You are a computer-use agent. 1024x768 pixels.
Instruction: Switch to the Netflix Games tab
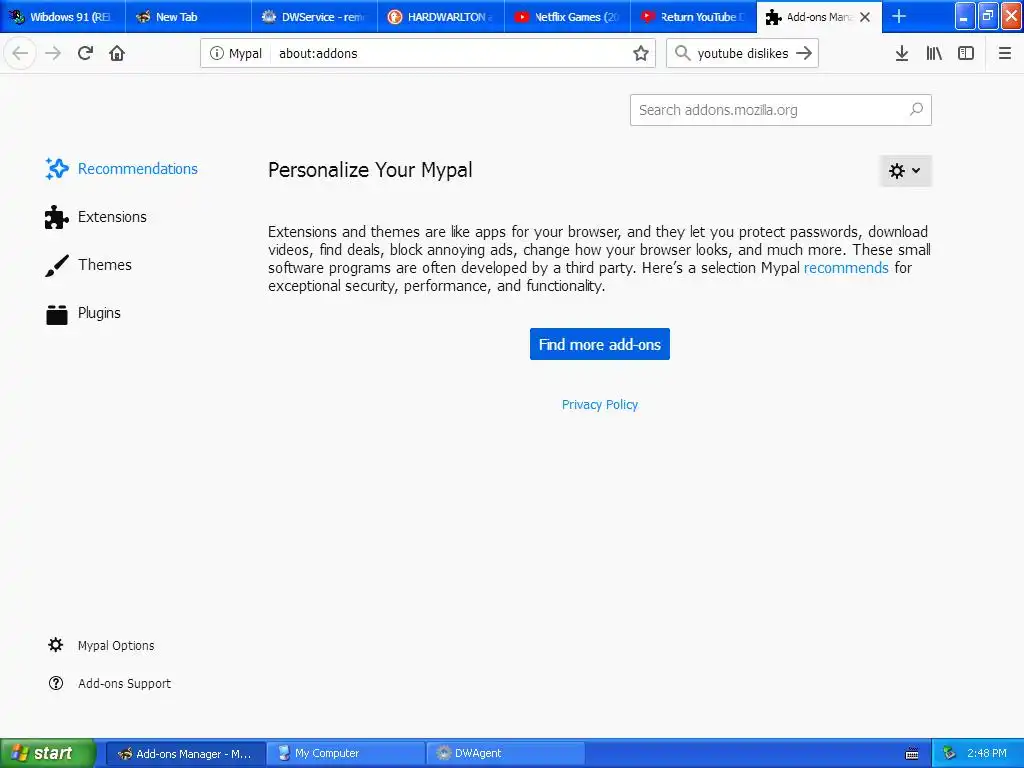568,16
